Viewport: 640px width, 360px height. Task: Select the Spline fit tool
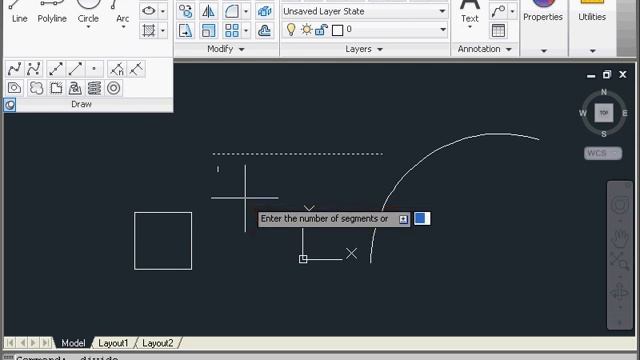14,69
